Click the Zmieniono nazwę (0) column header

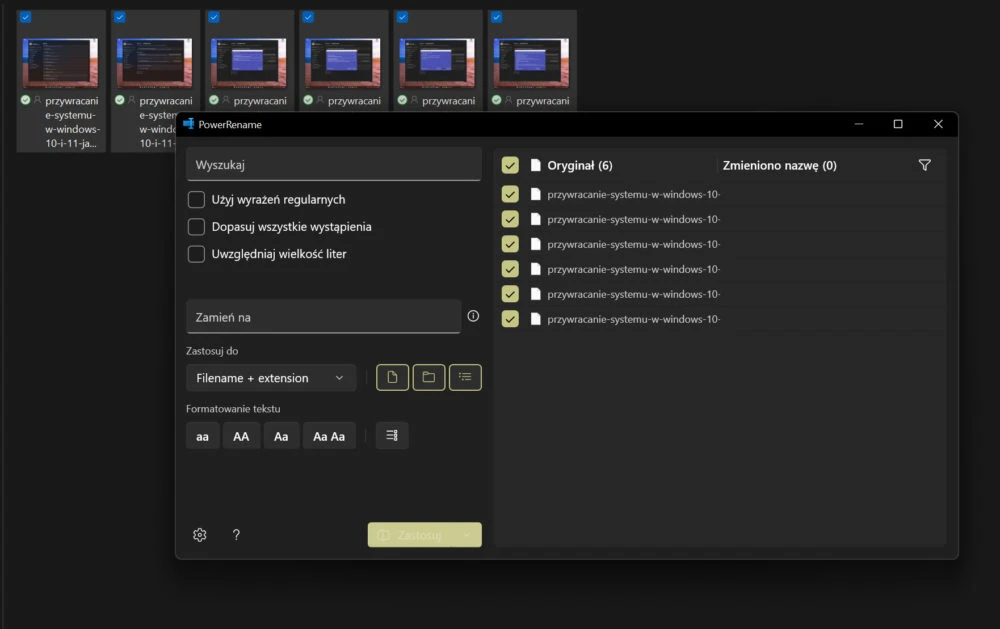pos(779,166)
